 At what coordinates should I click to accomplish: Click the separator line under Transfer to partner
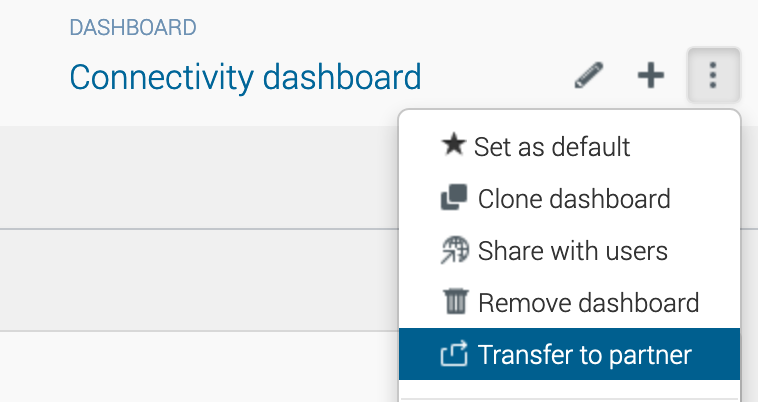click(x=569, y=399)
